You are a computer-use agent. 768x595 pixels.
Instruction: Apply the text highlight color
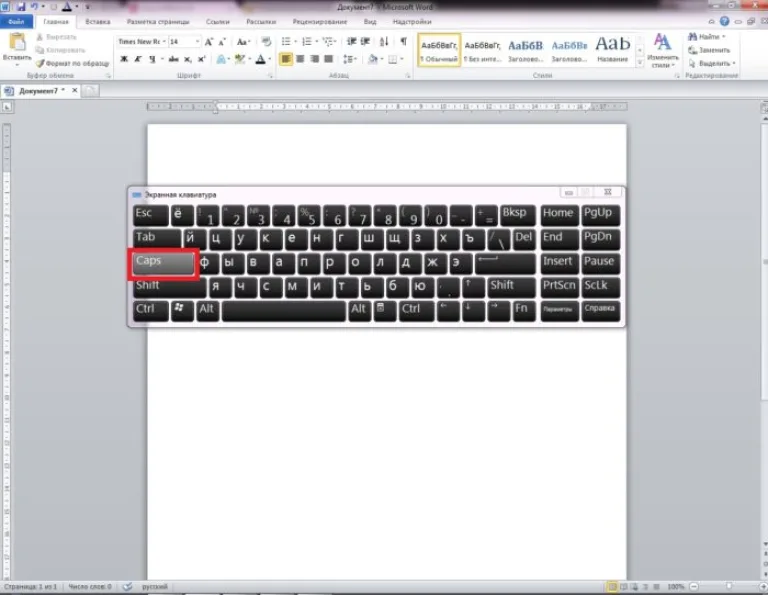click(240, 59)
